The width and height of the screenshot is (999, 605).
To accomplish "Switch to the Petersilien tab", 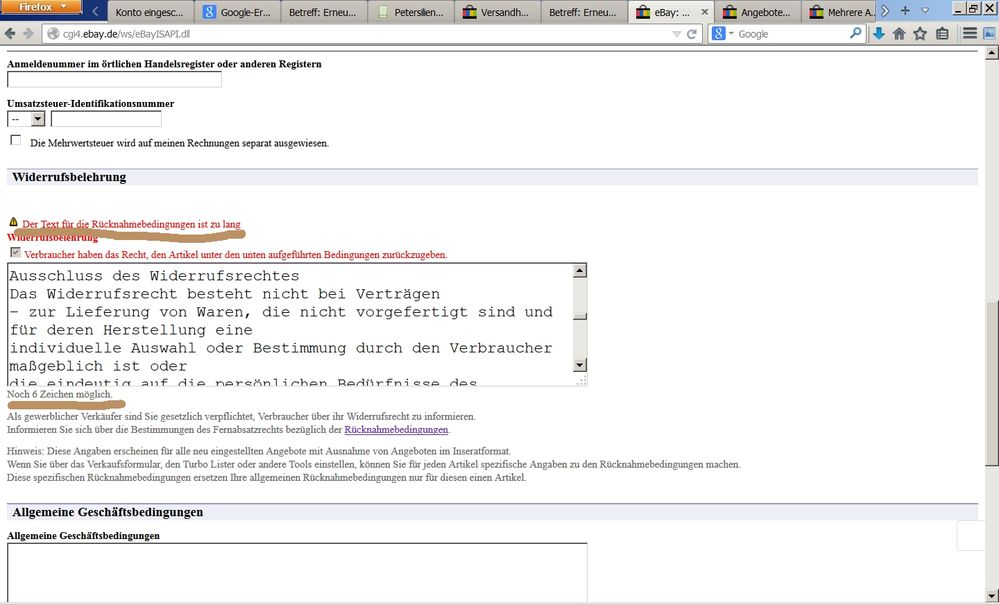I will coord(411,13).
